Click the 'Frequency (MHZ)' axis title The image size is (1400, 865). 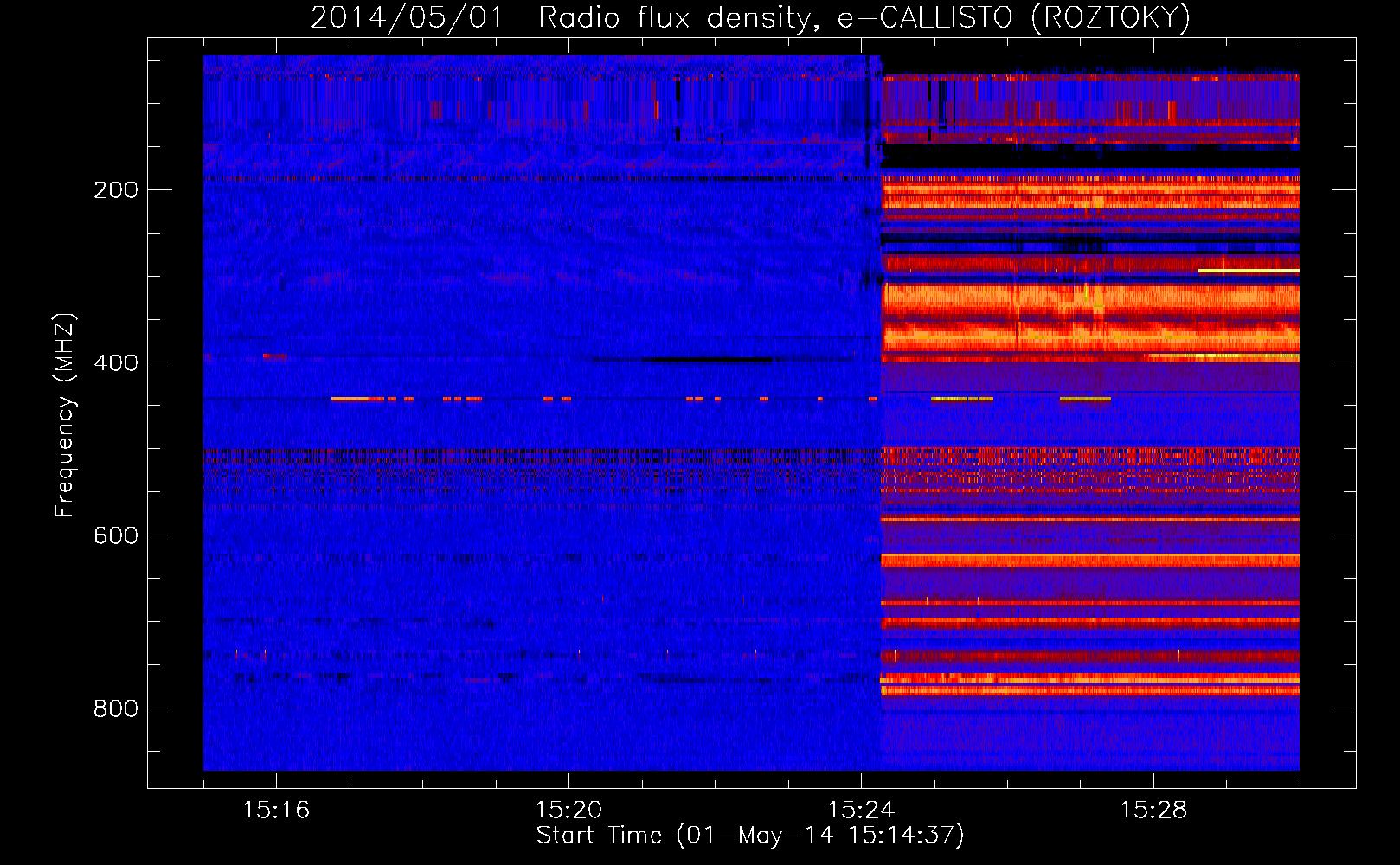(x=65, y=414)
